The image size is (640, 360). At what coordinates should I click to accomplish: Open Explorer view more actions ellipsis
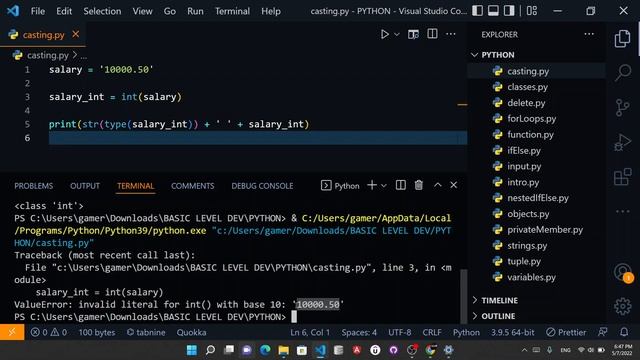pyautogui.click(x=589, y=34)
